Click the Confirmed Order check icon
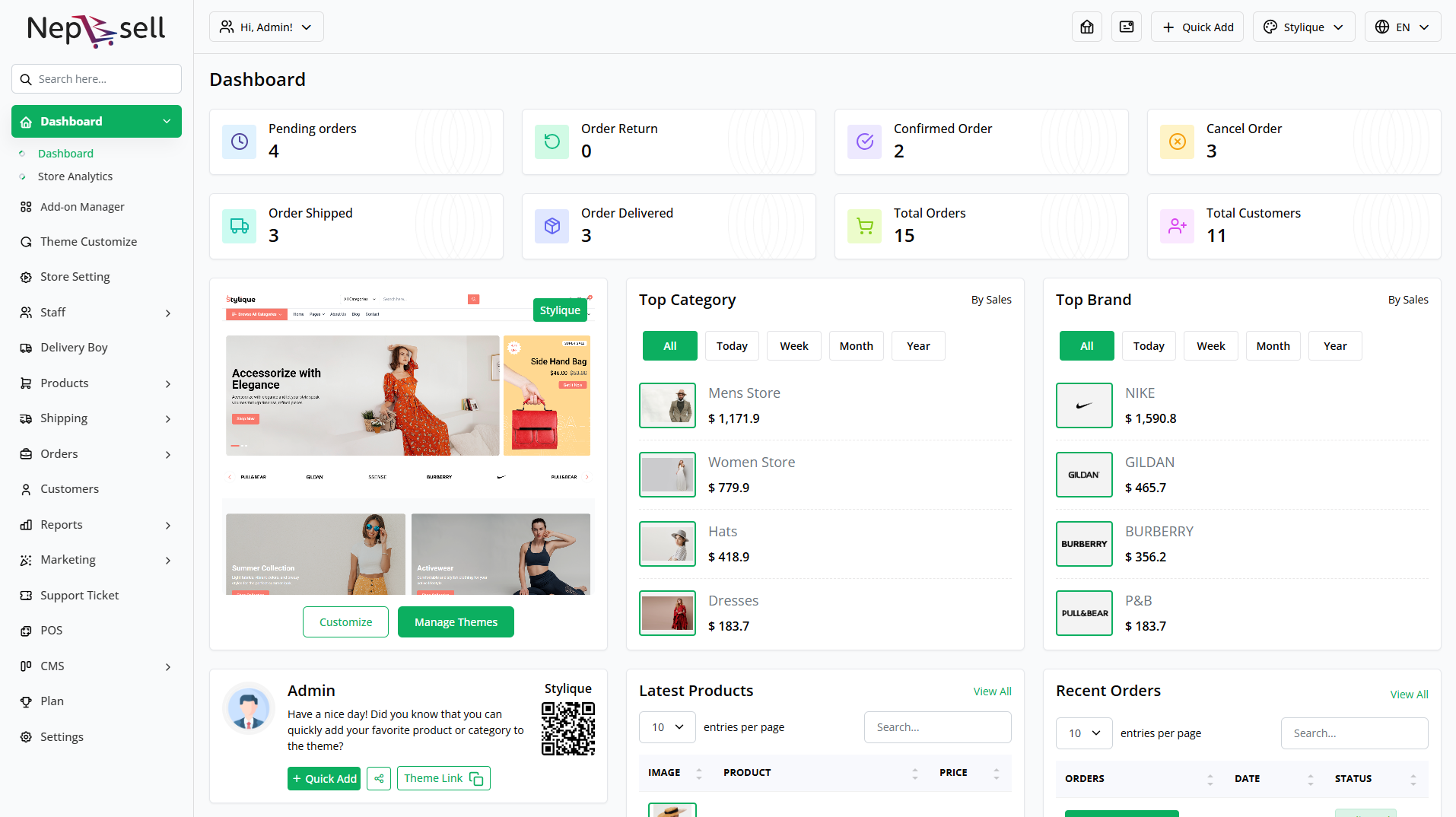Image resolution: width=1456 pixels, height=817 pixels. (x=865, y=141)
